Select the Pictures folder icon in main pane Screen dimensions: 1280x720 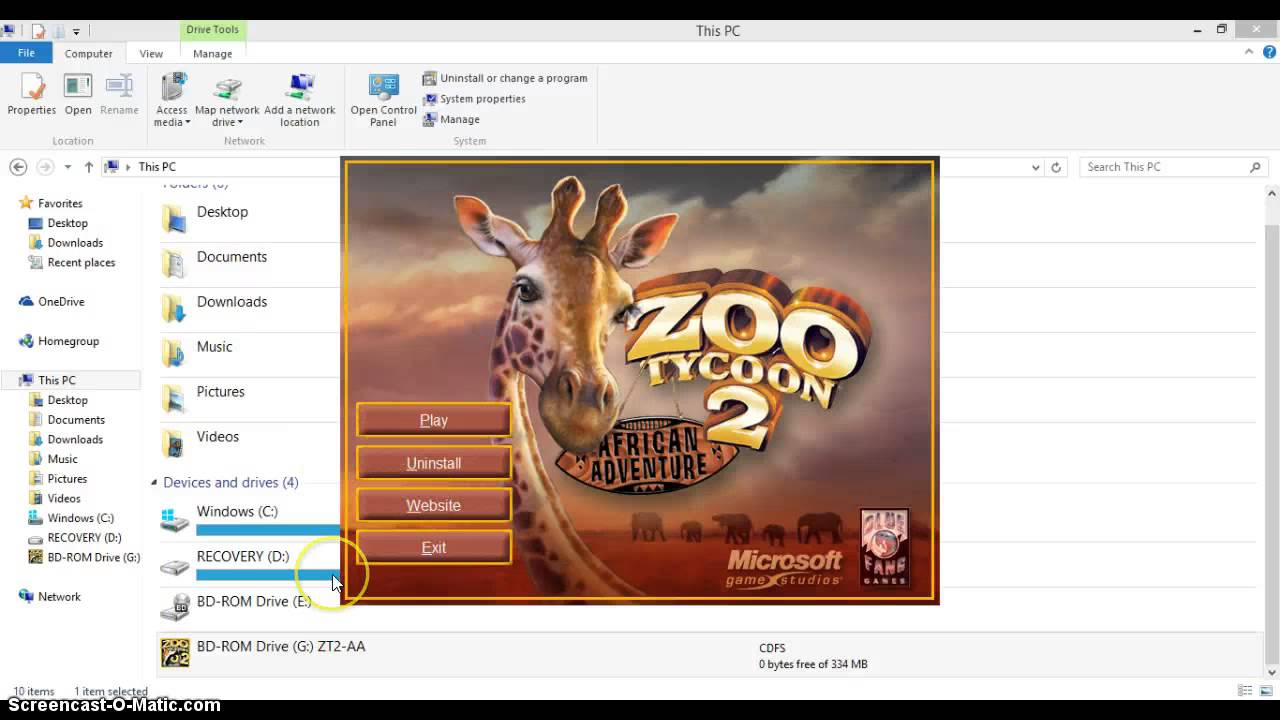click(x=175, y=398)
